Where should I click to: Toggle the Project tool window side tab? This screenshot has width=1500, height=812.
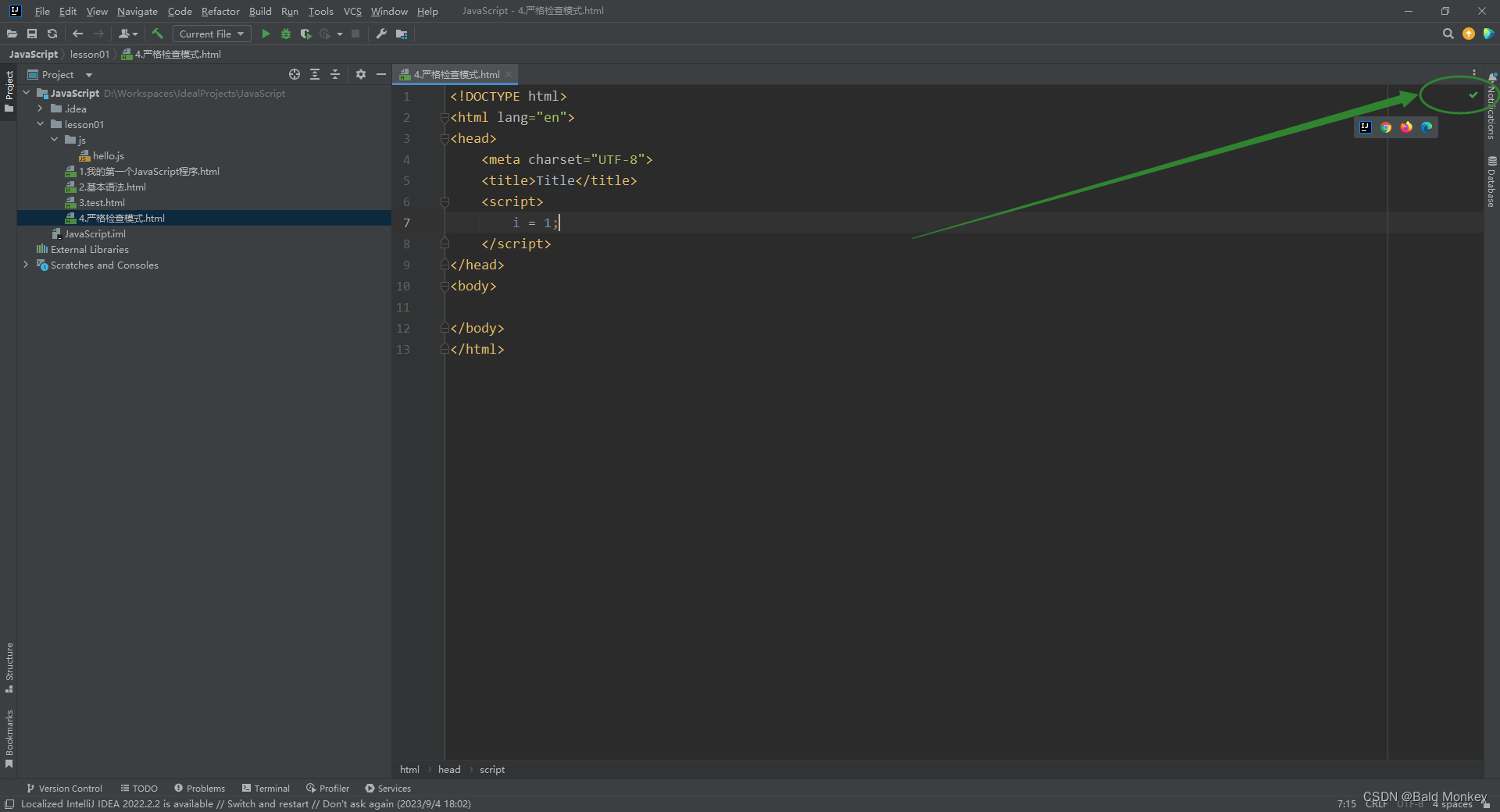tap(9, 91)
